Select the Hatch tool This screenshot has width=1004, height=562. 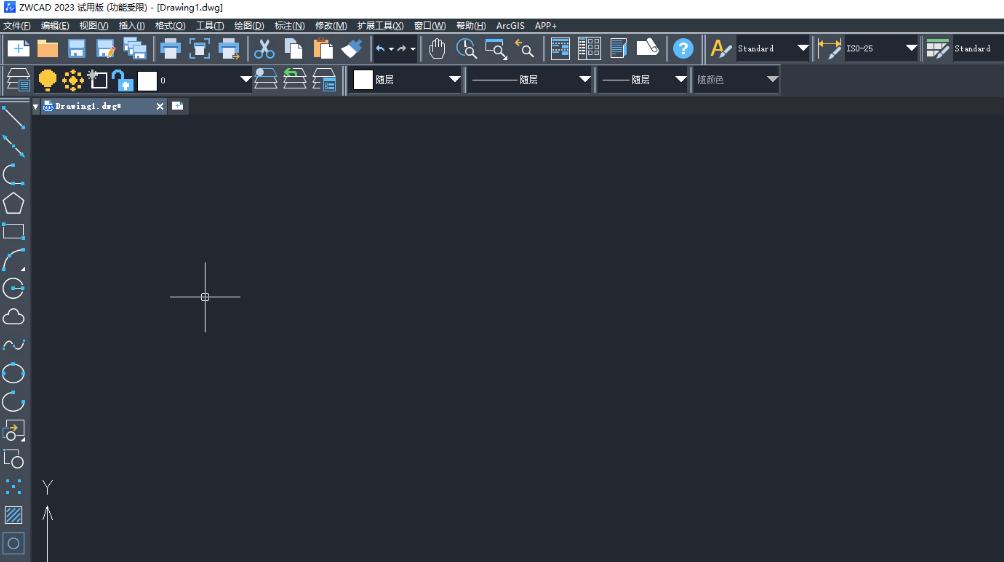tap(13, 515)
